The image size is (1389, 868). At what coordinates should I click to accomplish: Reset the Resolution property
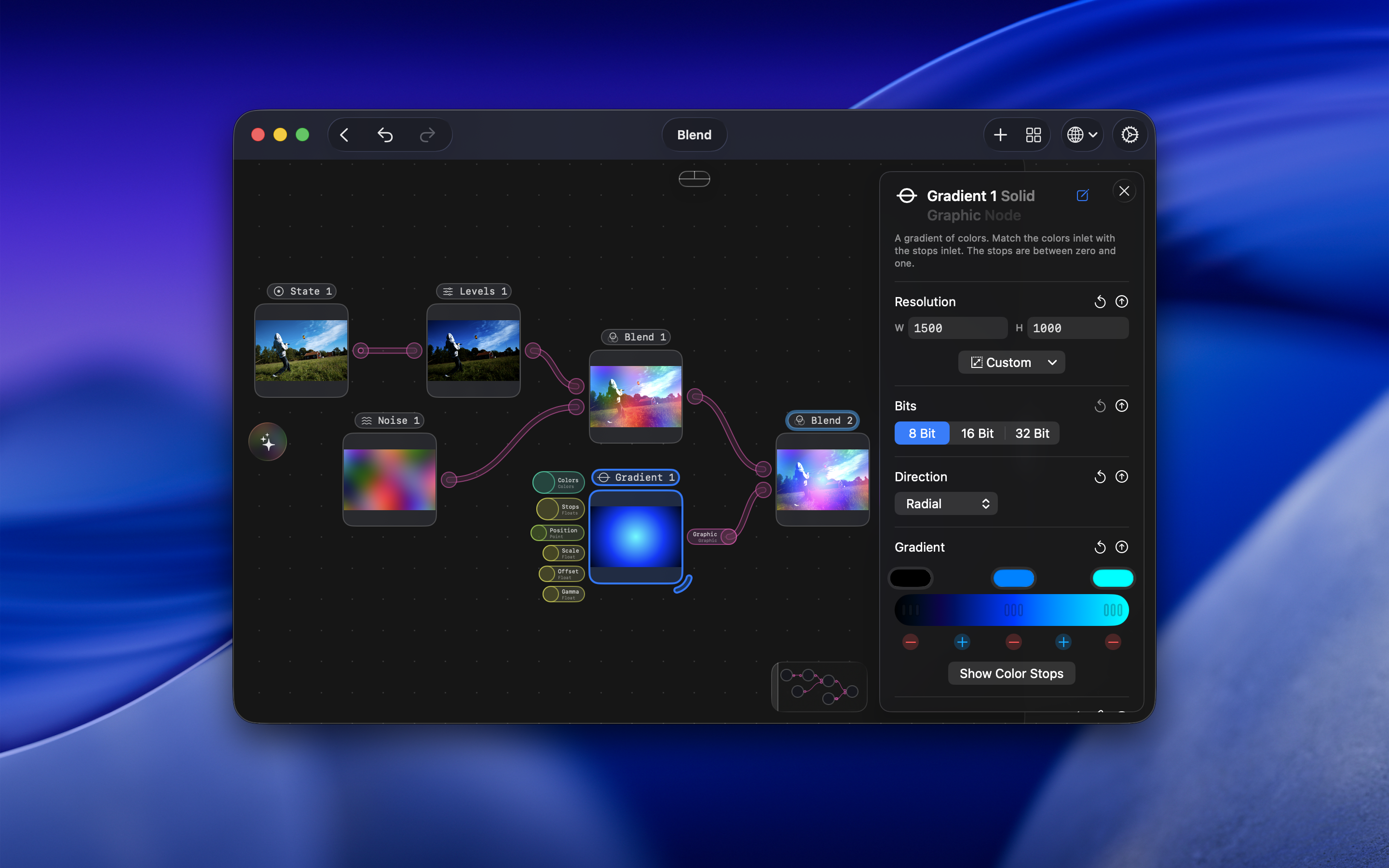(x=1100, y=302)
